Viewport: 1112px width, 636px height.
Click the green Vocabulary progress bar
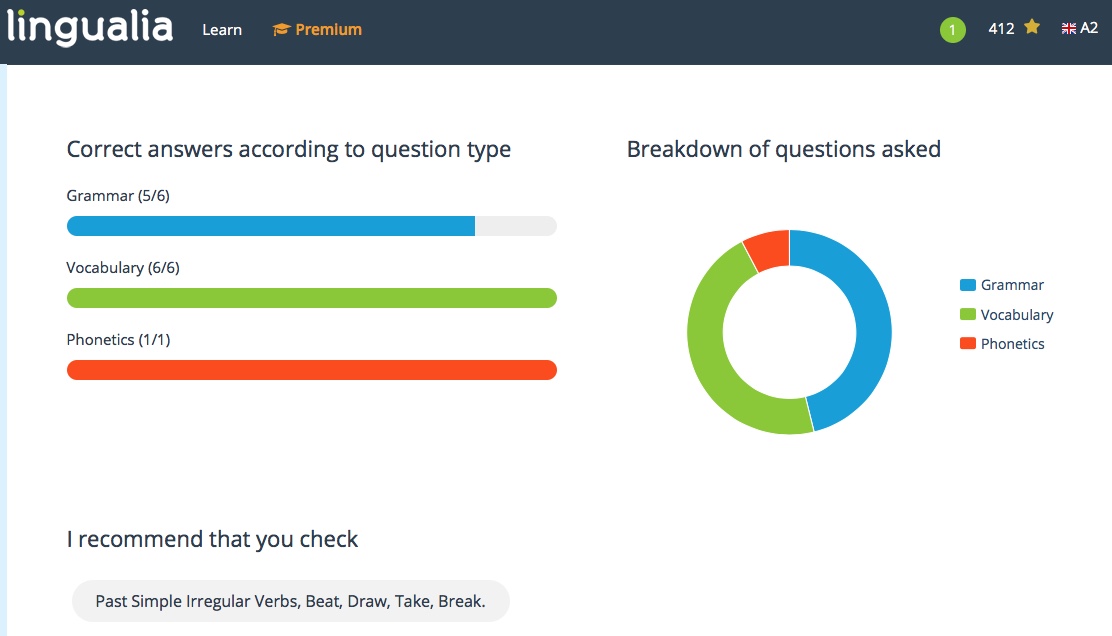tap(311, 298)
